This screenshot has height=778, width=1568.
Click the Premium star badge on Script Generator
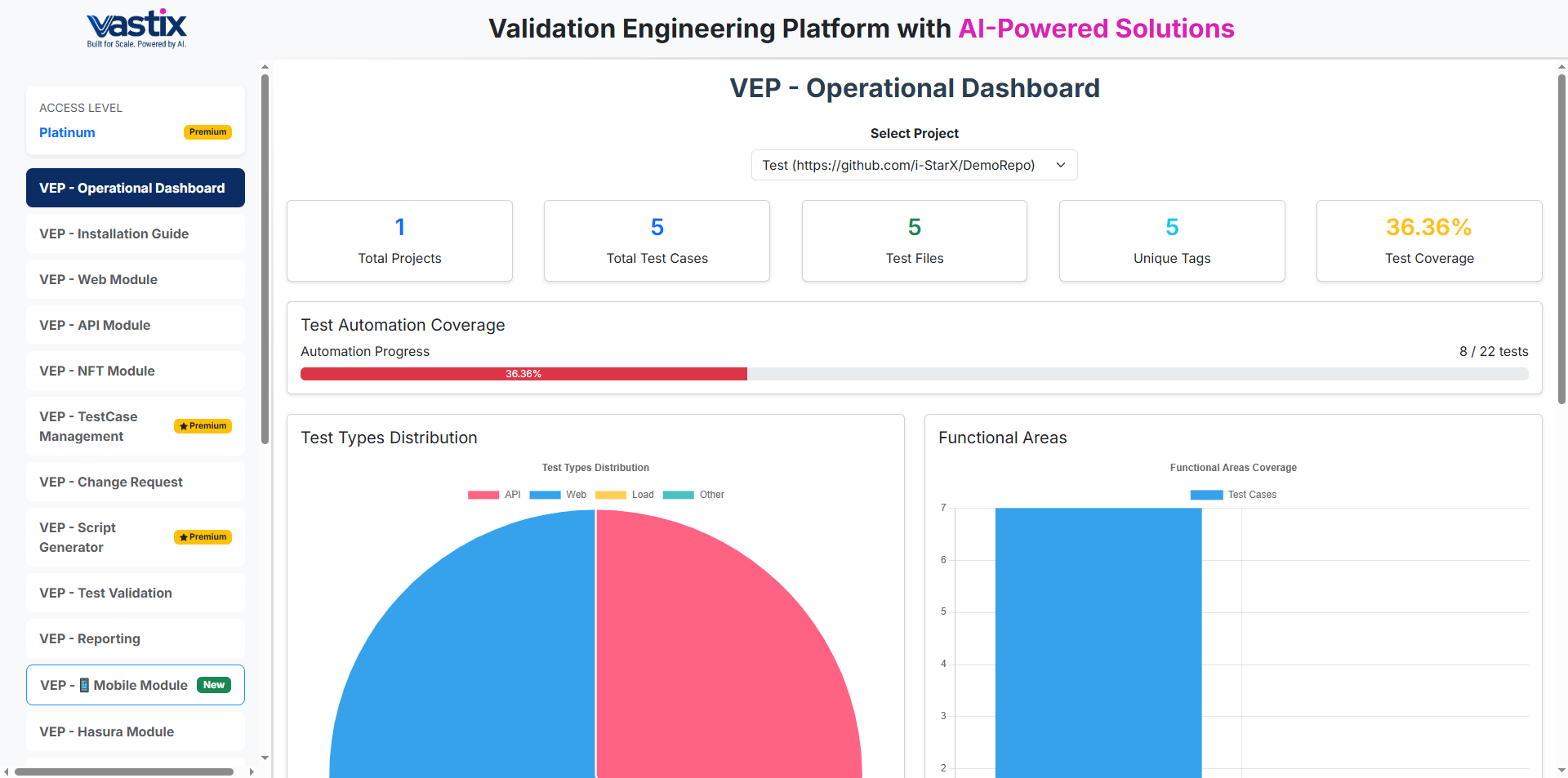tap(203, 537)
